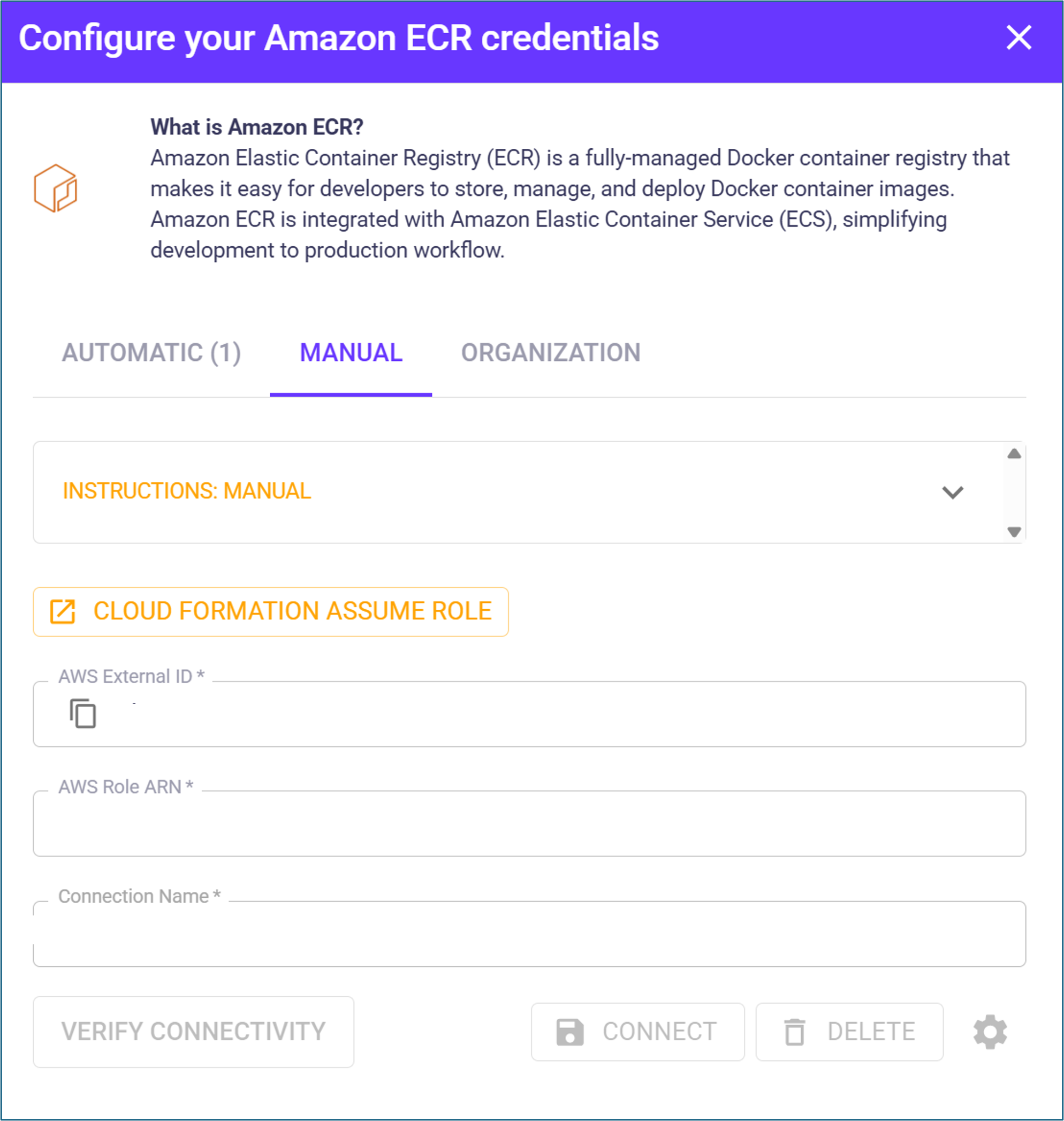The height and width of the screenshot is (1121, 1064).
Task: Open the Organization tab
Action: tap(551, 353)
